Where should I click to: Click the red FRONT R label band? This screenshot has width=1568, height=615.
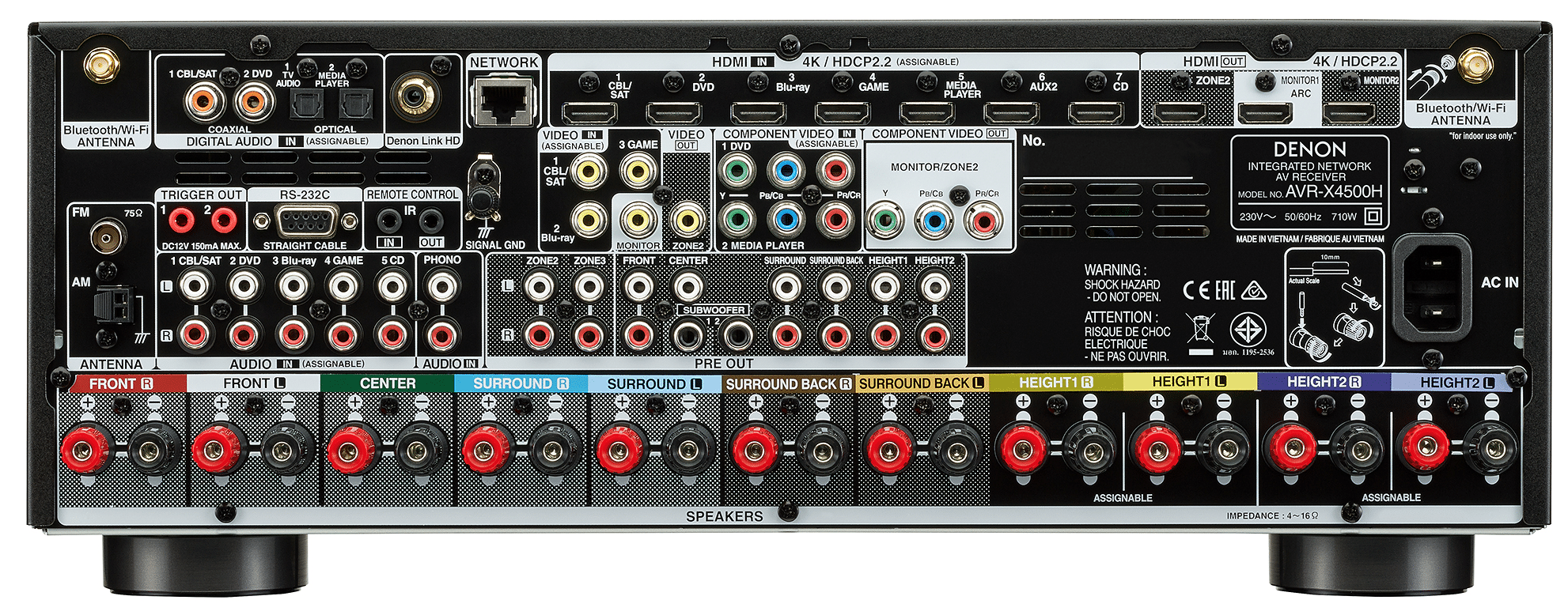click(123, 383)
